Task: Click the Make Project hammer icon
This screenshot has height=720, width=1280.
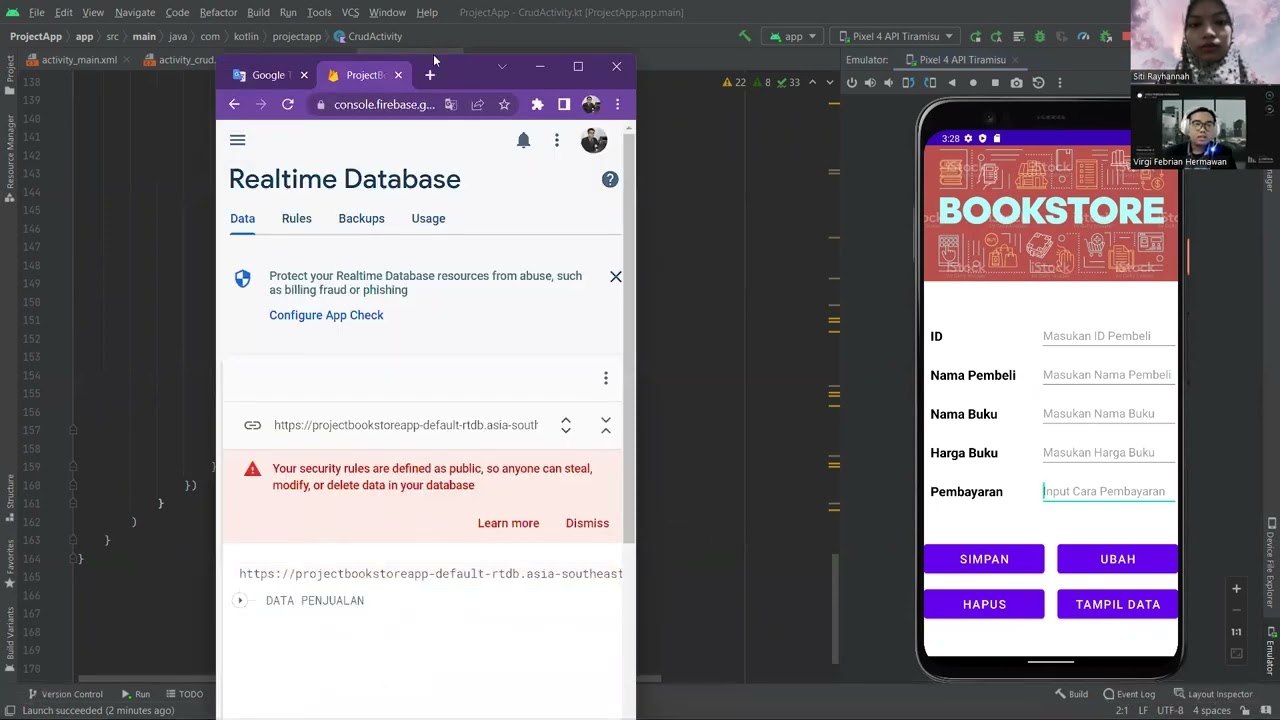Action: click(x=744, y=36)
